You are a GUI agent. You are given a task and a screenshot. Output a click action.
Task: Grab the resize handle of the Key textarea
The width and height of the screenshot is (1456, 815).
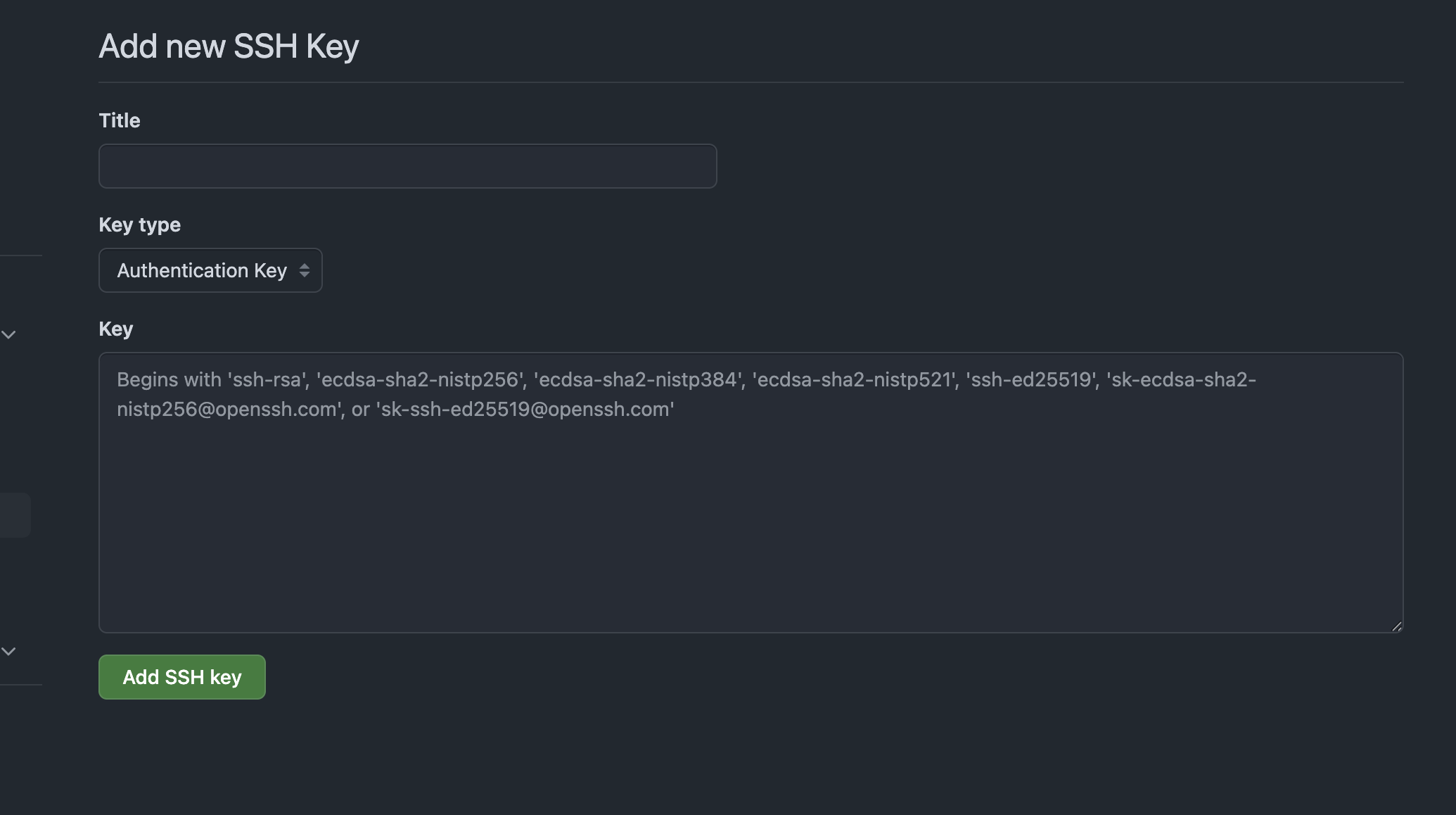click(1396, 626)
